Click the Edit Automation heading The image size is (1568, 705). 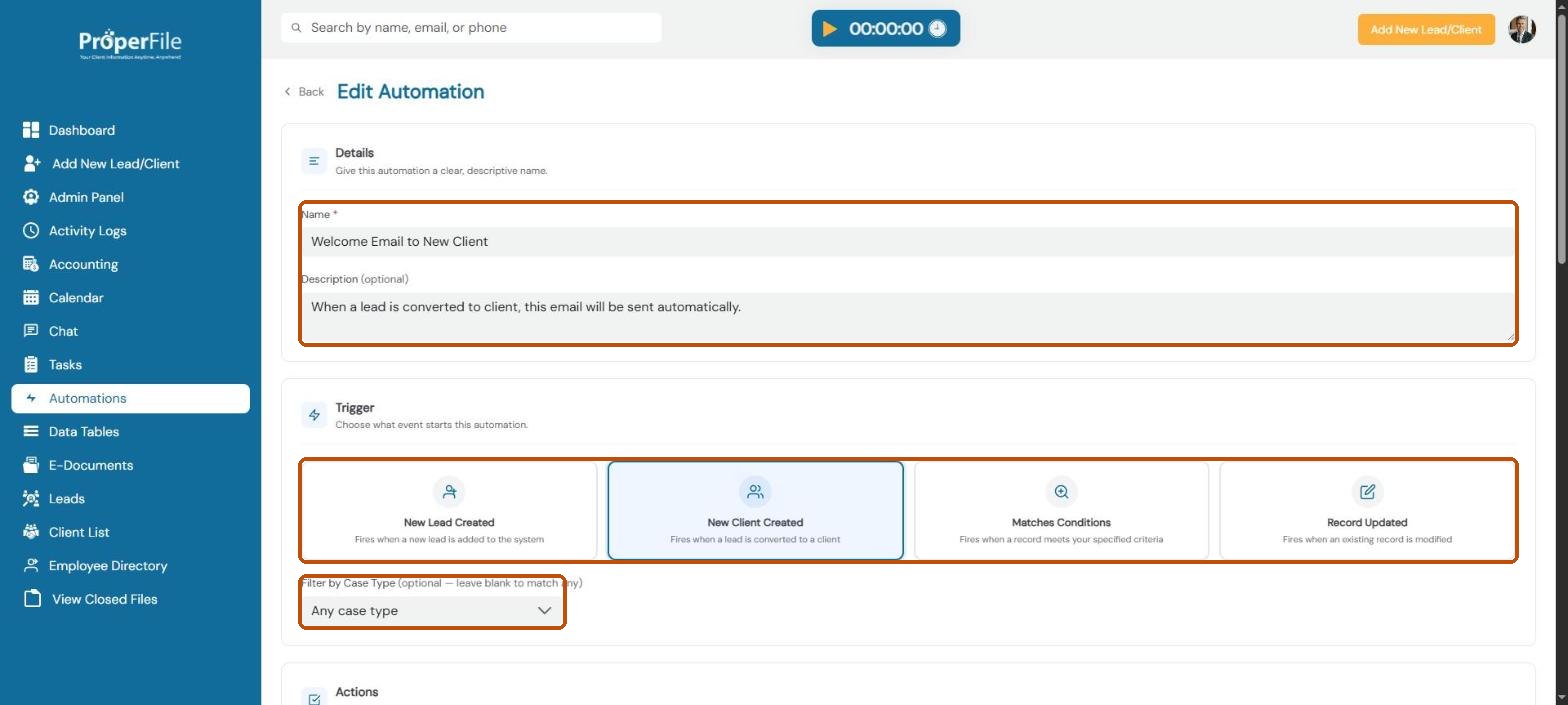coord(411,91)
